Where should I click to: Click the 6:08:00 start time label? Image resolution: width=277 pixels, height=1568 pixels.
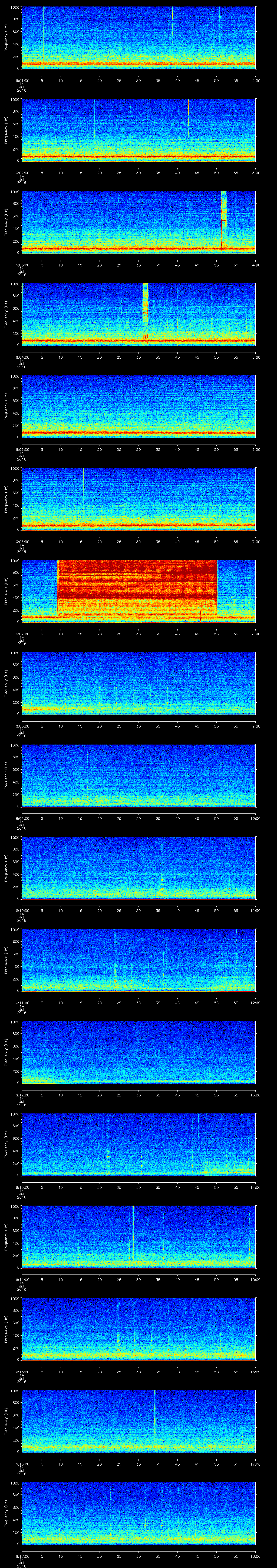pos(22,726)
